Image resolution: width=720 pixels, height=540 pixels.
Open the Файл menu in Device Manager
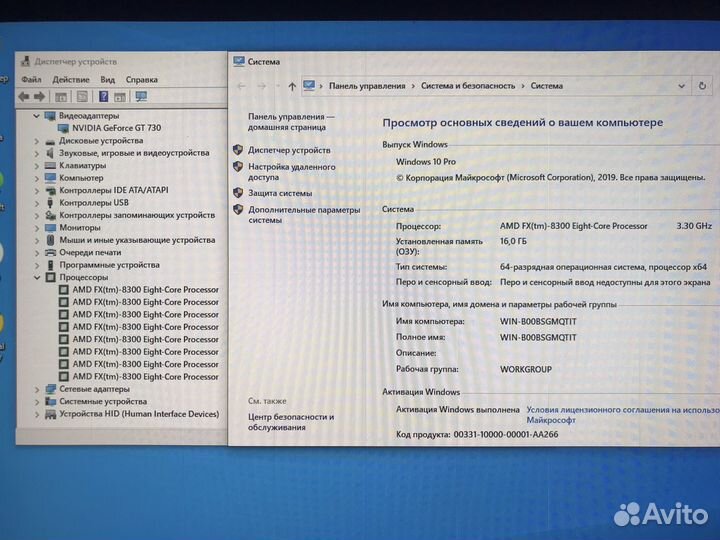[31, 79]
